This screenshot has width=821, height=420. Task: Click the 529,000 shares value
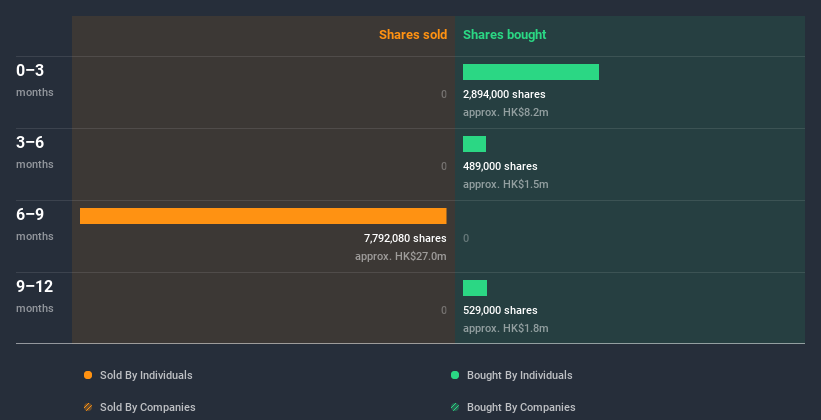tap(500, 310)
